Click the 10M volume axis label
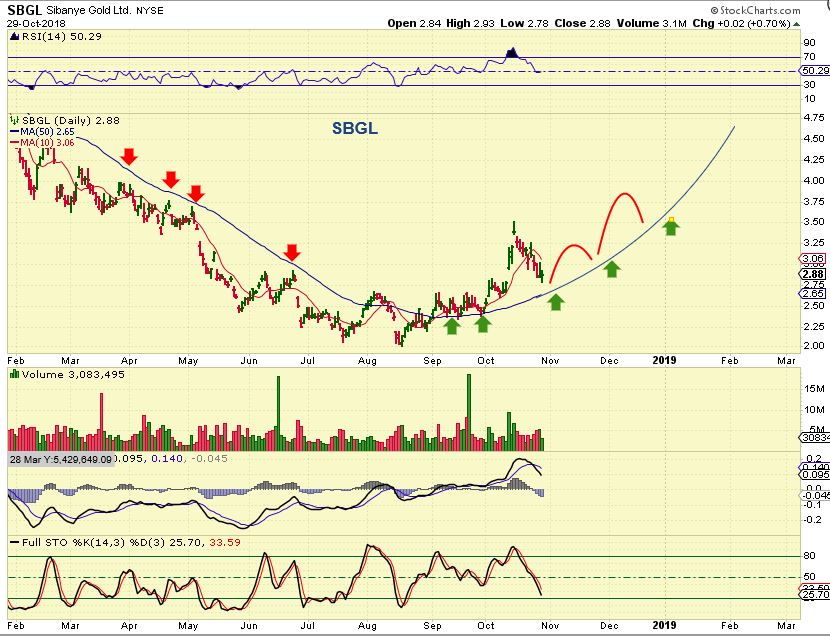The height and width of the screenshot is (636, 830). [x=814, y=410]
